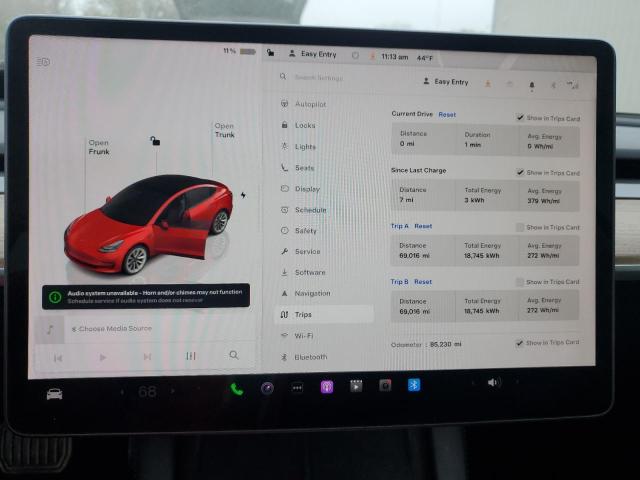
Task: Lower volume with left arrow
Action: coord(473,383)
